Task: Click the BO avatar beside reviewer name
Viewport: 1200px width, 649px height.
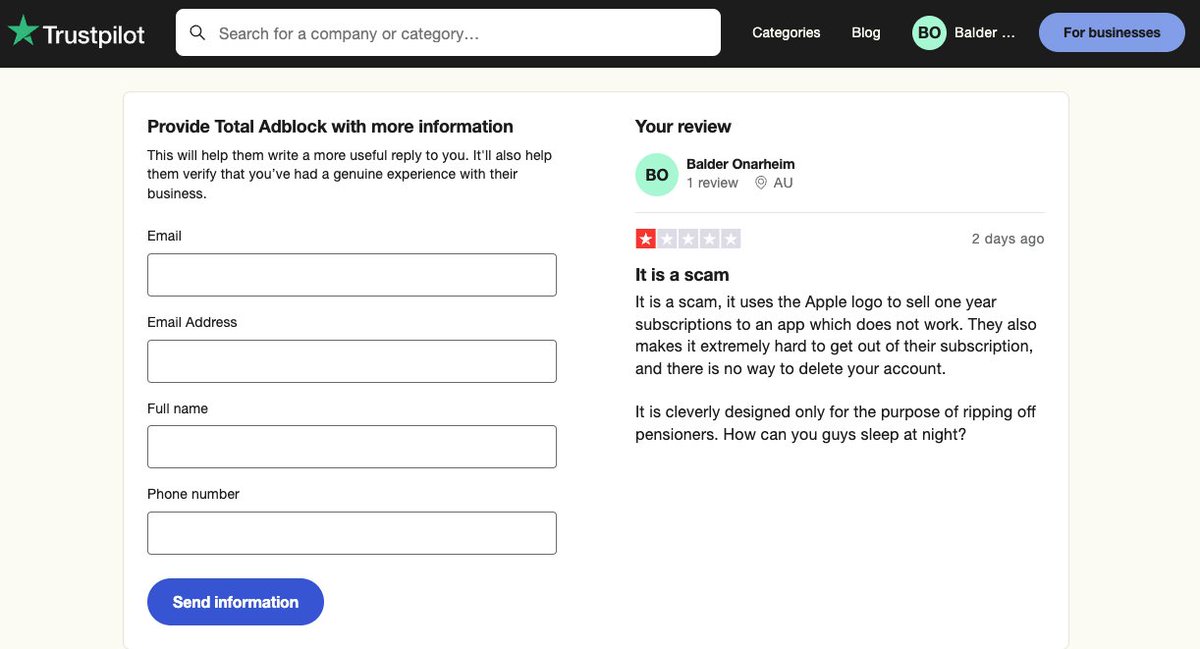Action: [657, 175]
